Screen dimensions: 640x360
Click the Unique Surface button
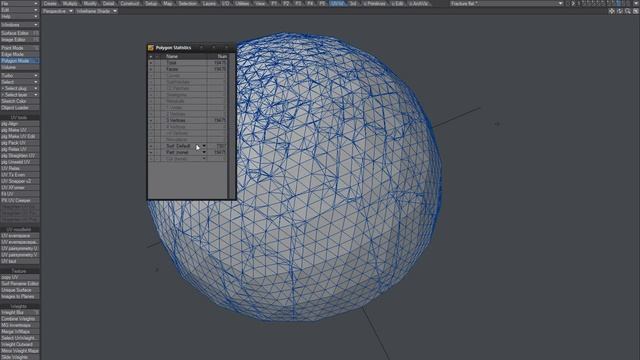20,290
